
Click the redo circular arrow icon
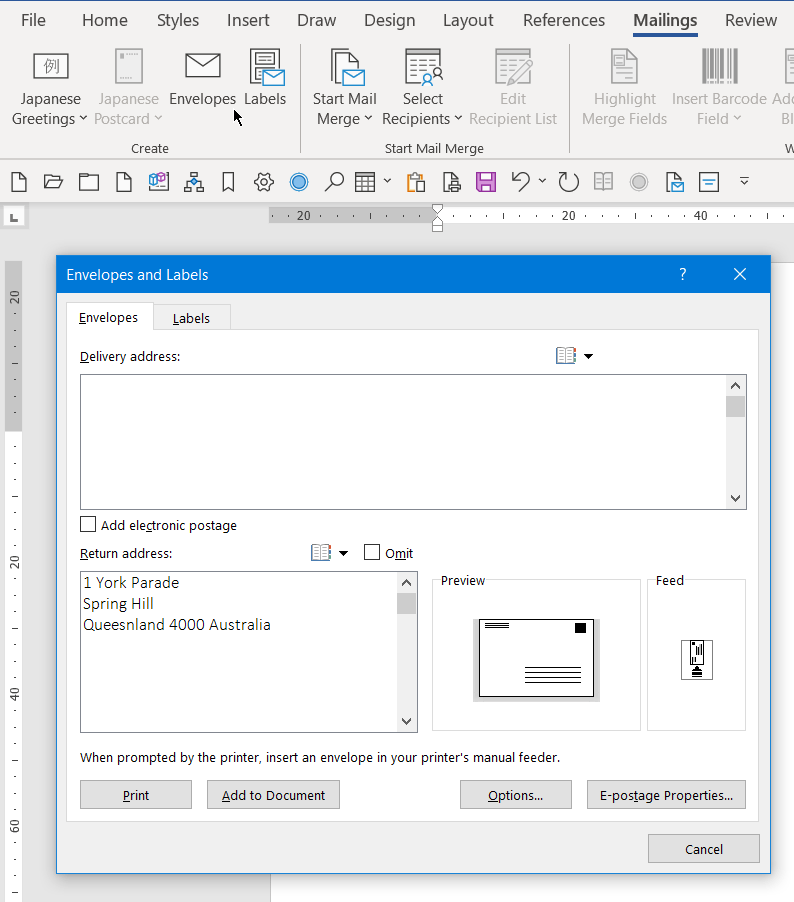tap(568, 182)
